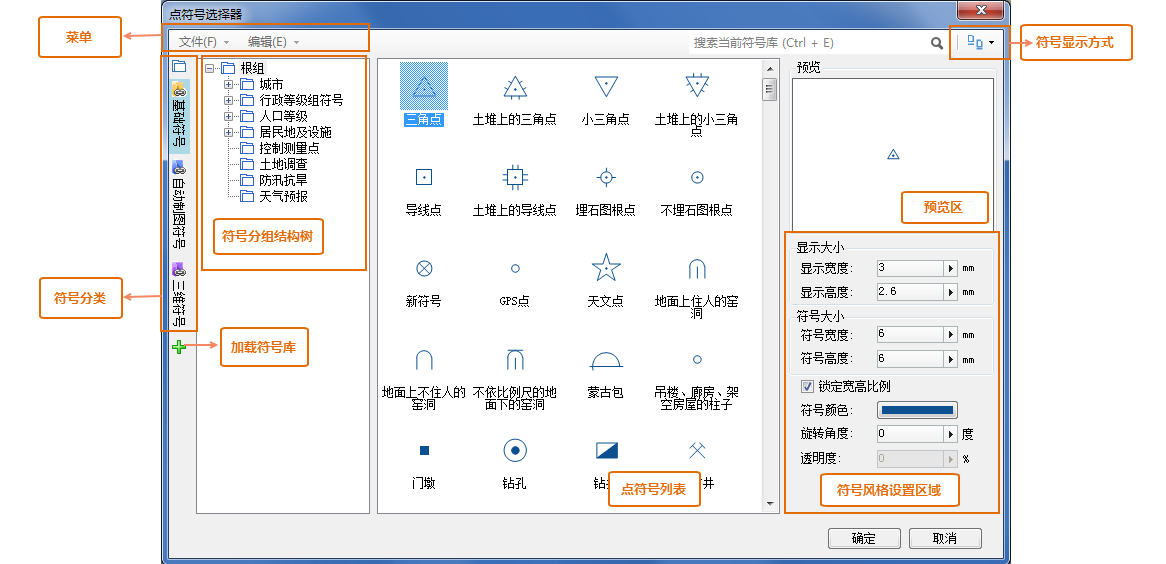Screen dimensions: 1166x564
Task: Click the green plus to load symbol library
Action: pos(179,347)
